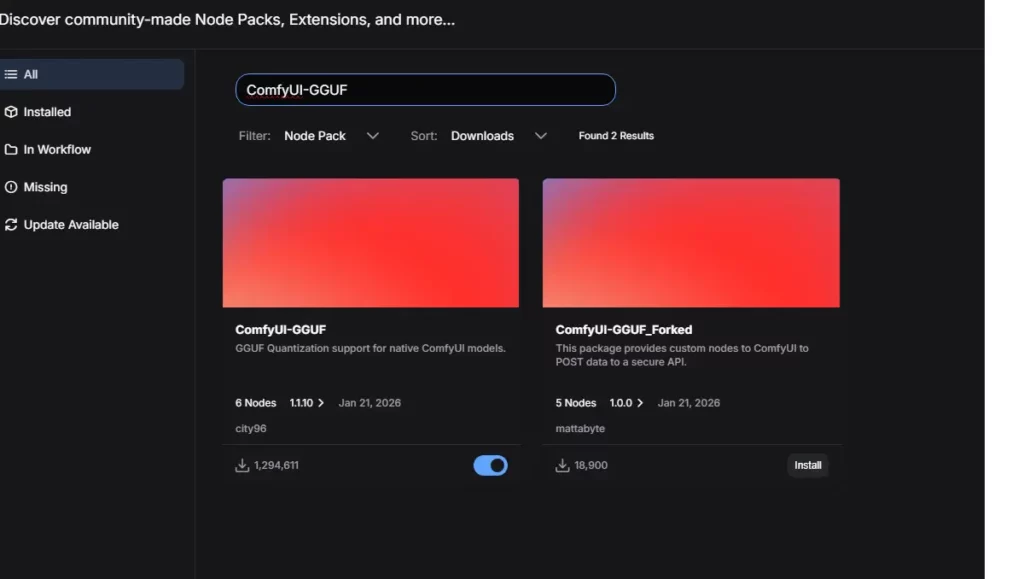Click download icon on ComfyUI-GGUF card
Screen dimensions: 1024x579
tap(242, 465)
